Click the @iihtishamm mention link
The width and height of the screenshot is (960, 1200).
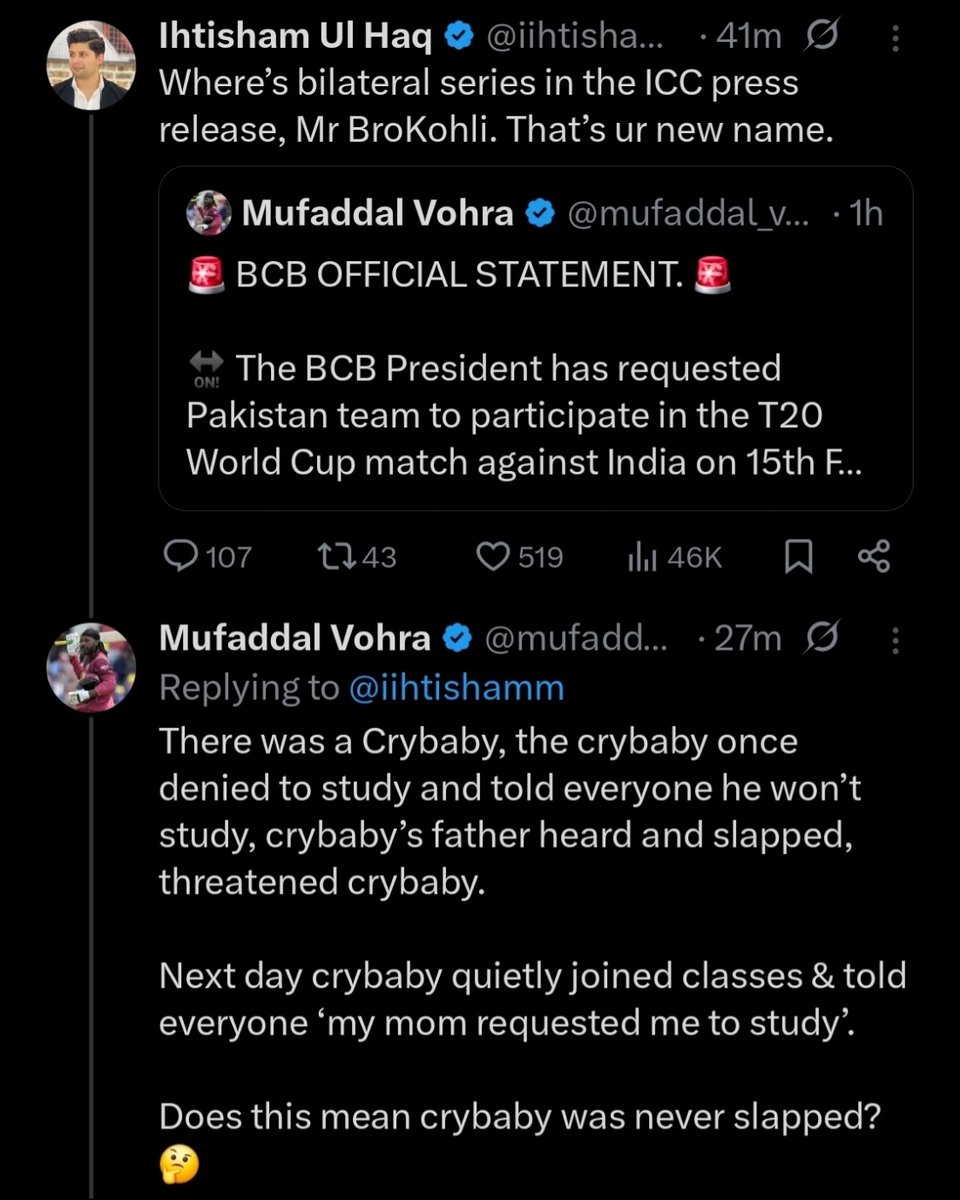coord(457,687)
